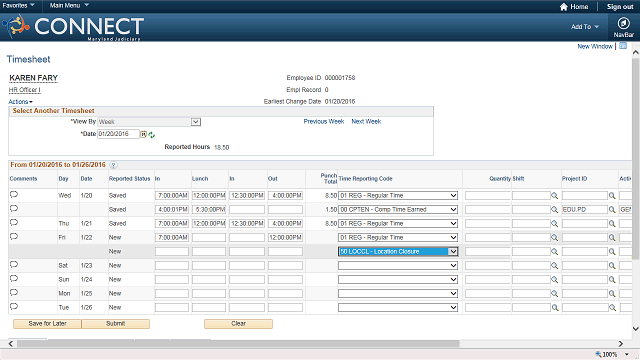Click the Home house icon
The image size is (640, 360).
point(564,7)
